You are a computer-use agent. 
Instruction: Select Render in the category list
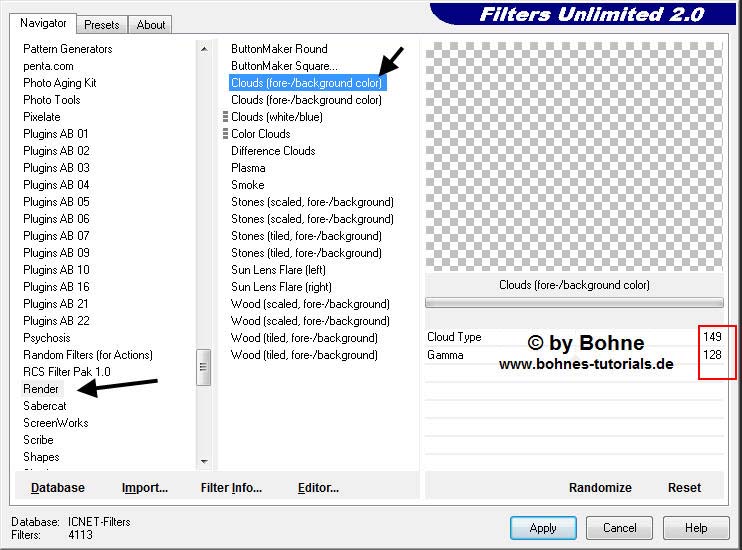tap(41, 389)
